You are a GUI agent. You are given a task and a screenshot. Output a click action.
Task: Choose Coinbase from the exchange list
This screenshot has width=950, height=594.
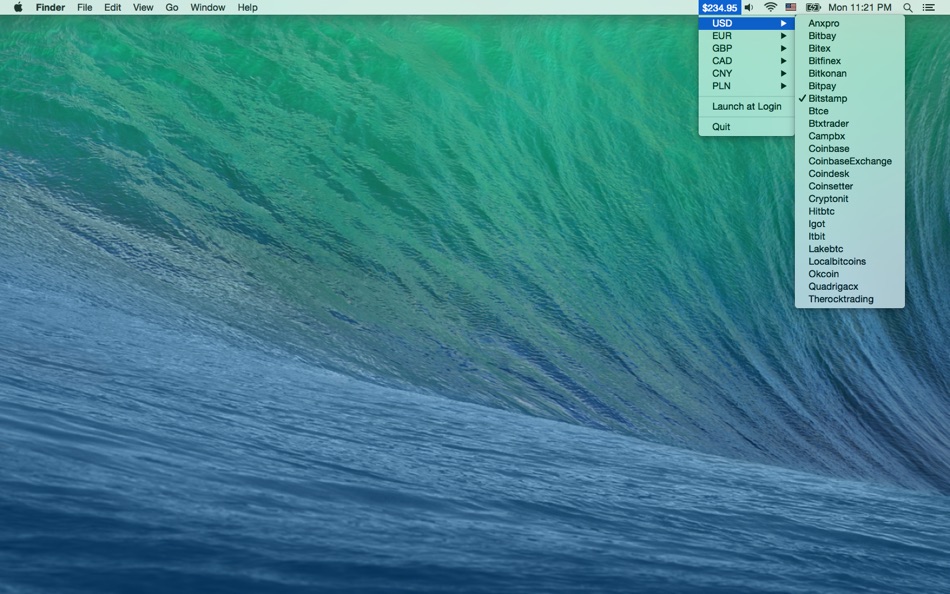(x=849, y=148)
